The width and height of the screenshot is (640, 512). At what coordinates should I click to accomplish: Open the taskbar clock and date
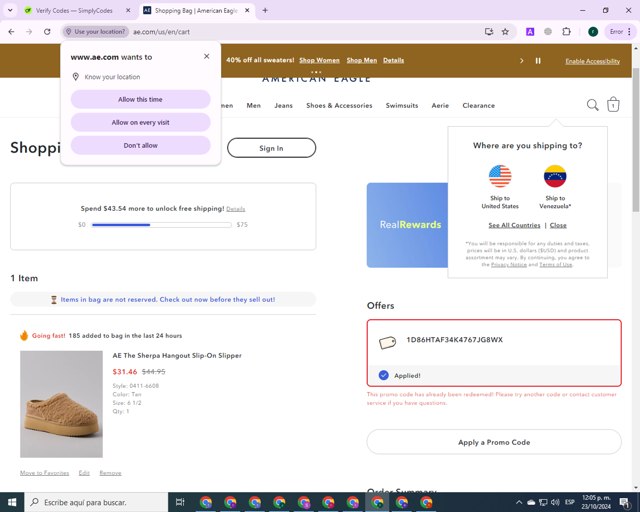tap(596, 502)
